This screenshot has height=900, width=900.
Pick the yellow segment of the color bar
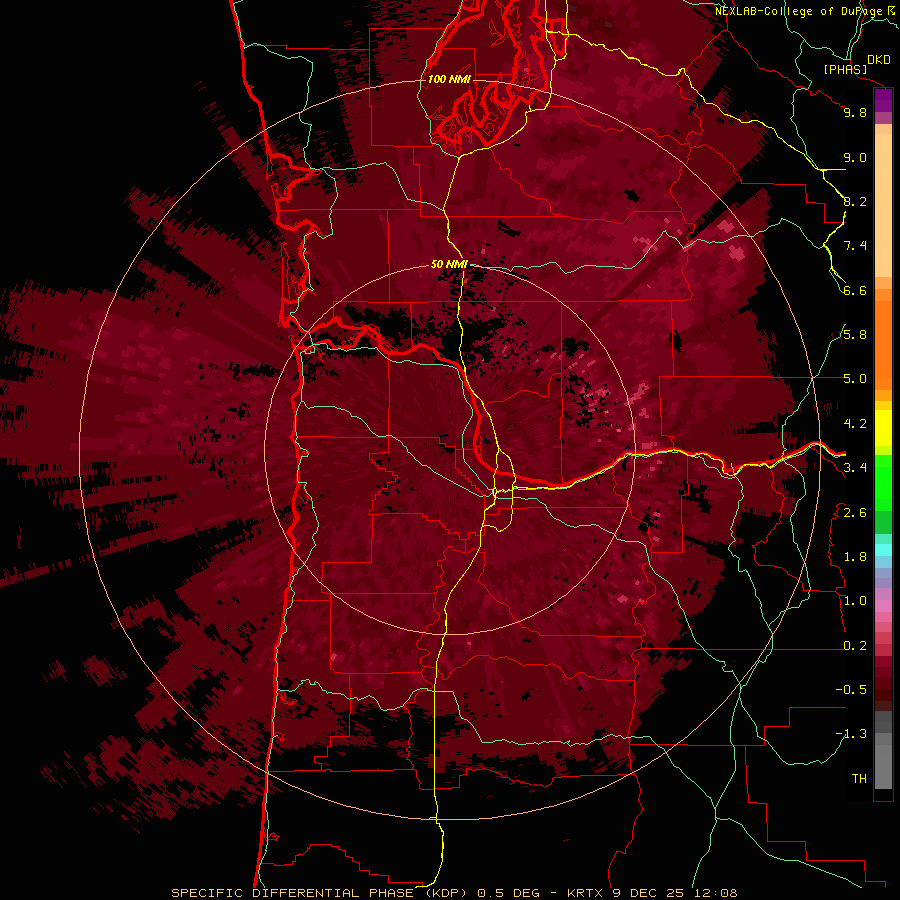click(883, 428)
